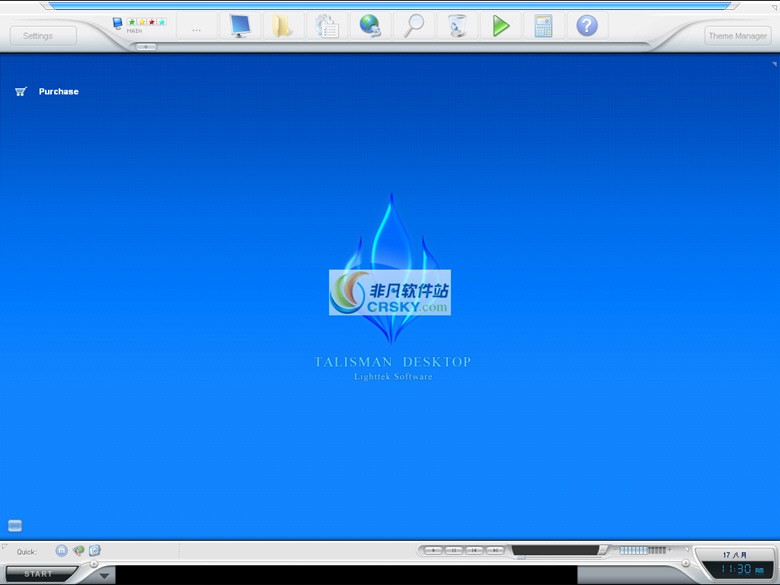Expand the arrow next to START
This screenshot has height=585, width=780.
tap(104, 576)
